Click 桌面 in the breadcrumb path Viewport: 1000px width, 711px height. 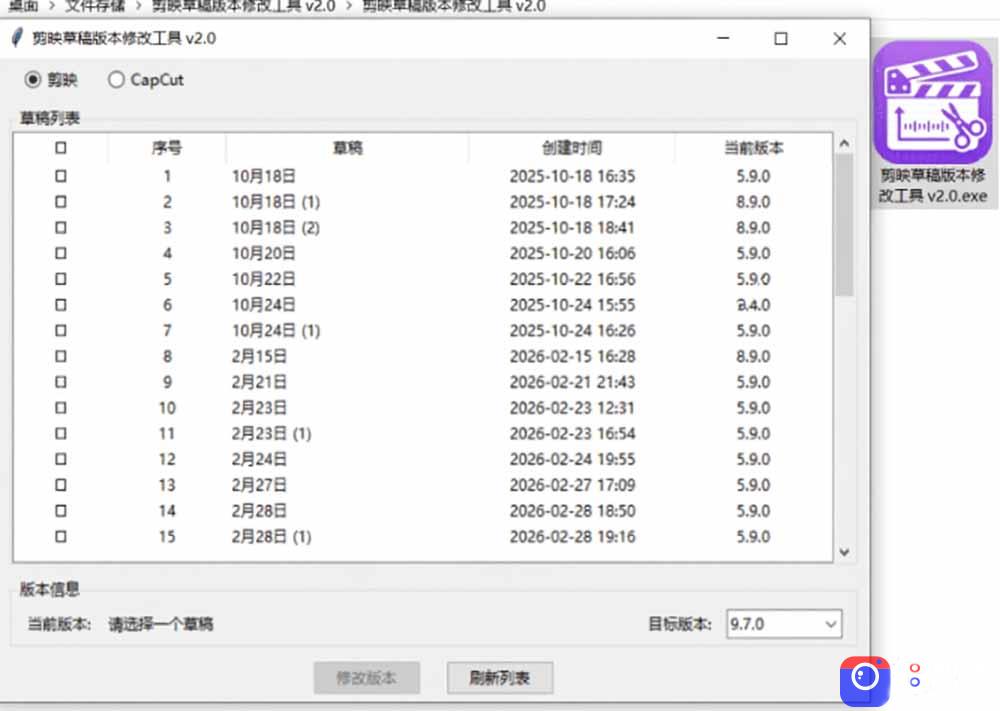tap(23, 6)
